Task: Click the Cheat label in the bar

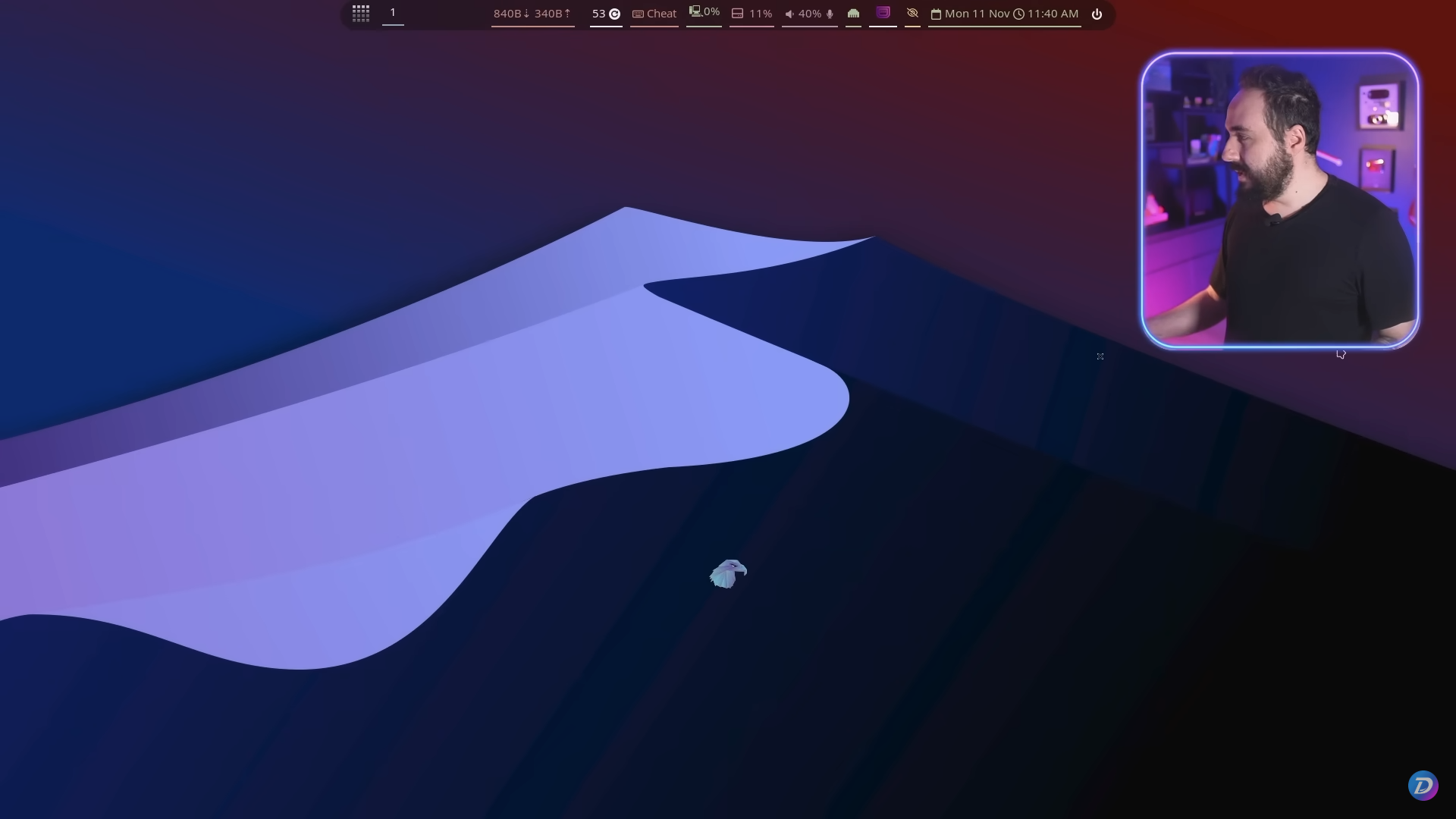Action: coord(660,13)
